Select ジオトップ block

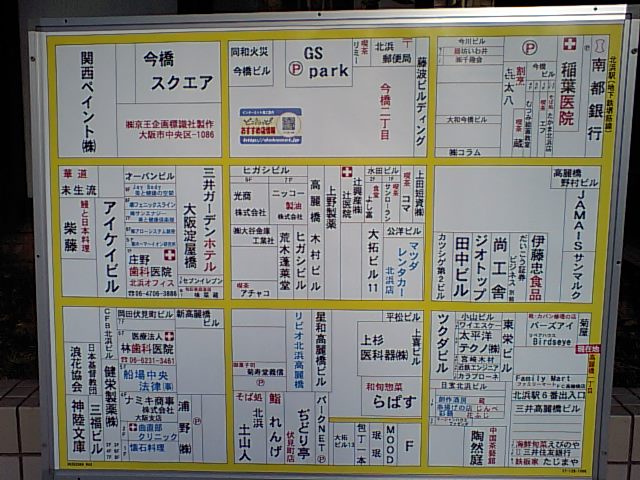click(481, 267)
